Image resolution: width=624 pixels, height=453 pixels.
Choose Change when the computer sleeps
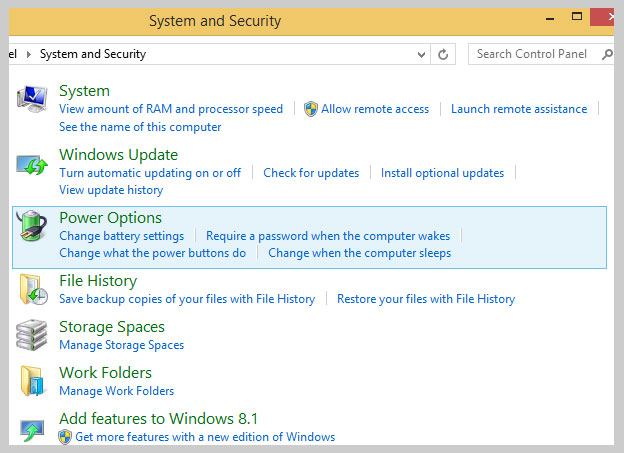point(360,253)
